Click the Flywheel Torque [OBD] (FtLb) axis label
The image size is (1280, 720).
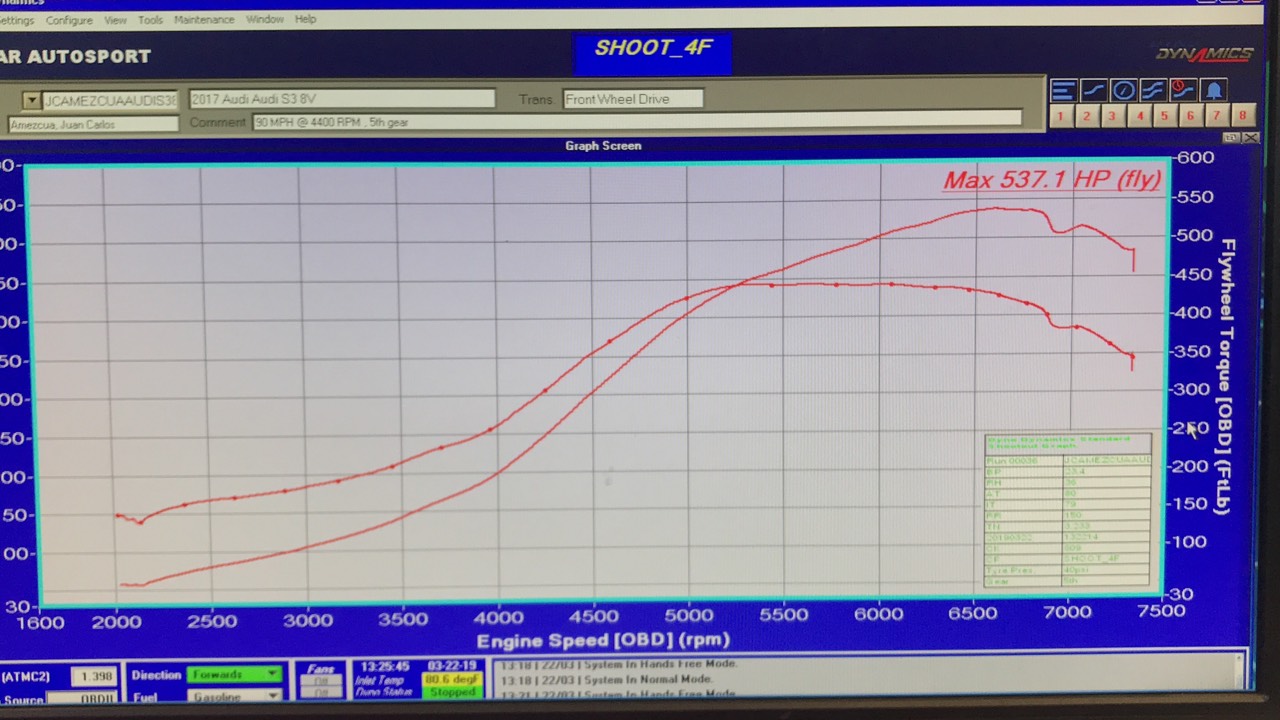point(1227,377)
